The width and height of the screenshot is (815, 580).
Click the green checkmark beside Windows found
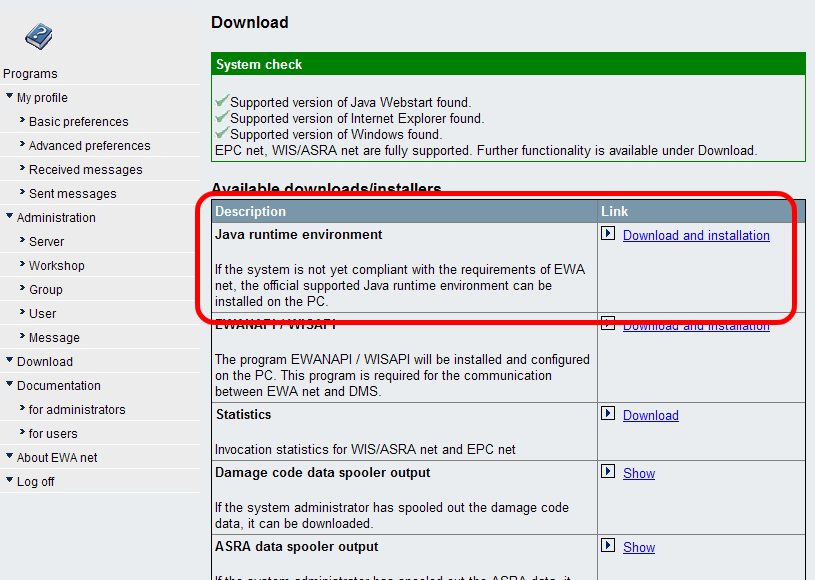(222, 133)
